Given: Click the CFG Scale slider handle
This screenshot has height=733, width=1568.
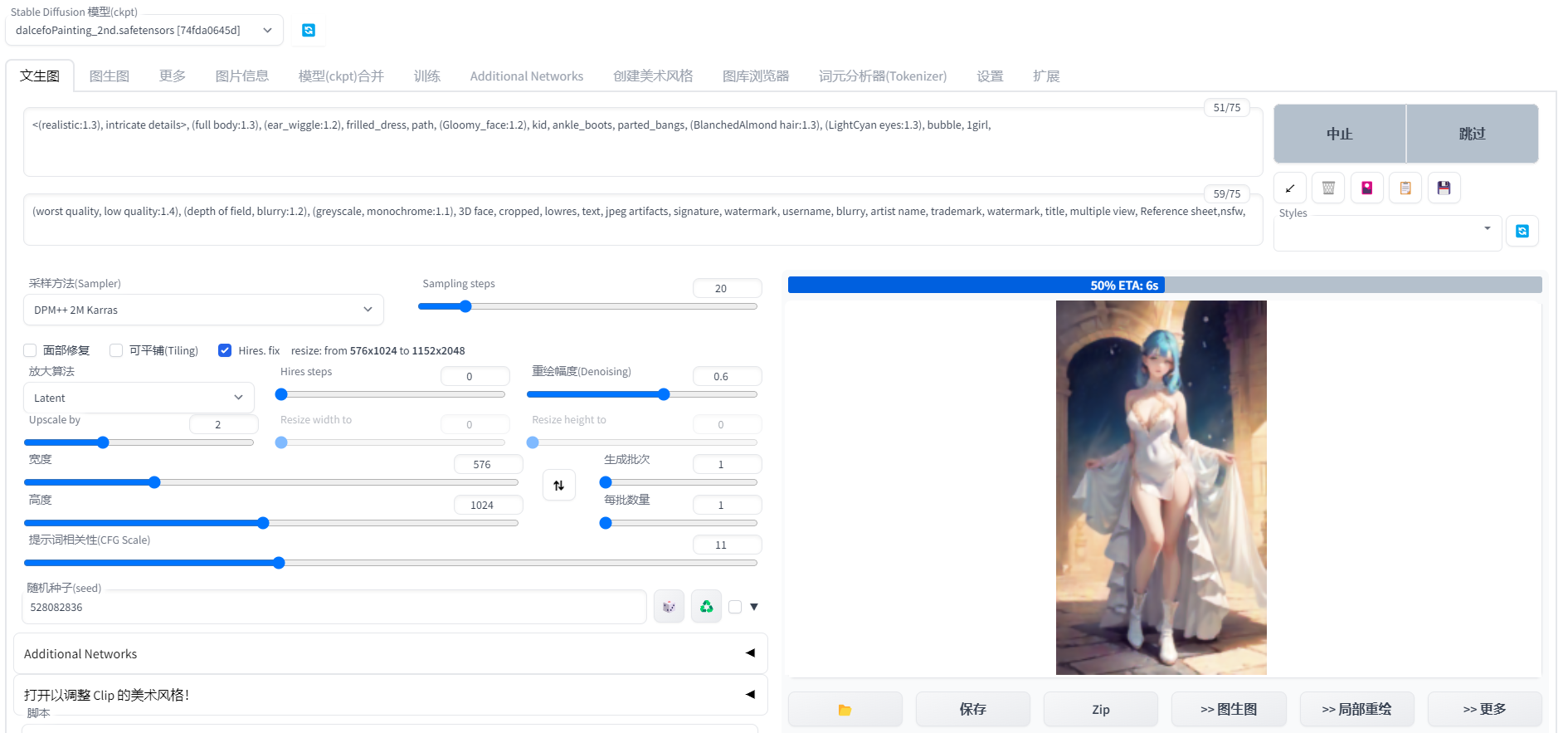Looking at the screenshot, I should tap(279, 563).
